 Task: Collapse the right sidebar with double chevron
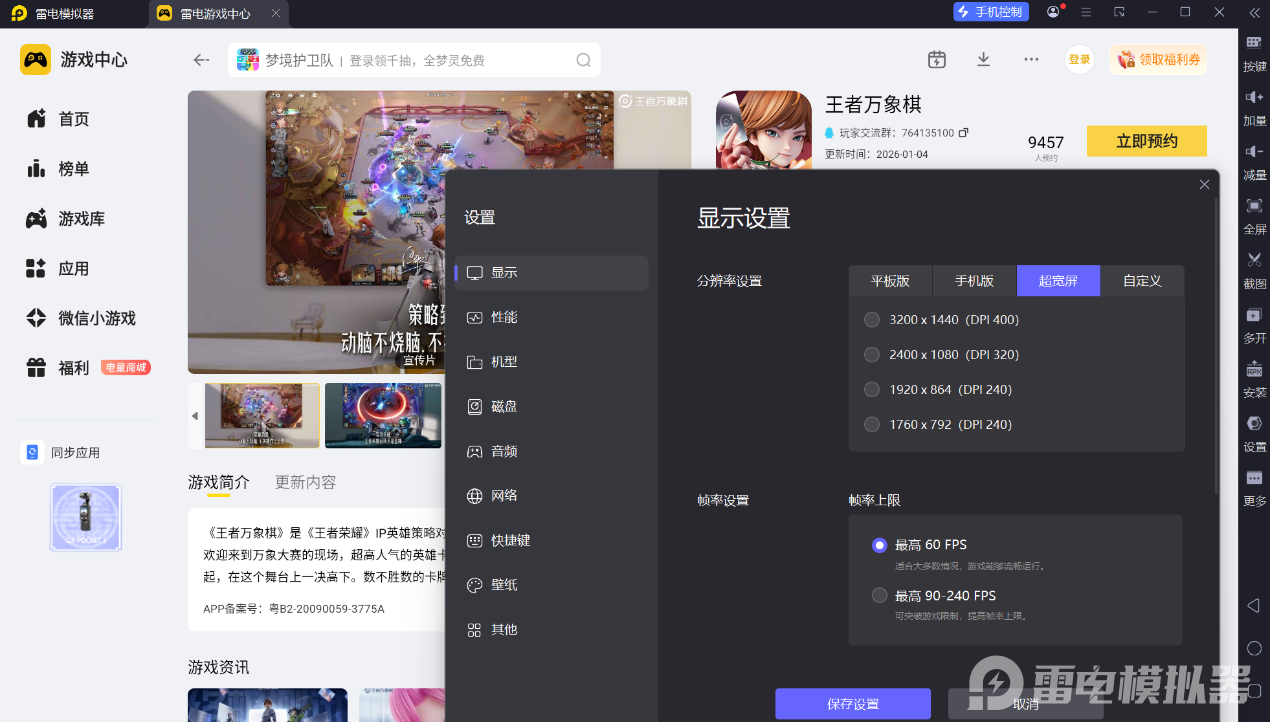point(1254,13)
